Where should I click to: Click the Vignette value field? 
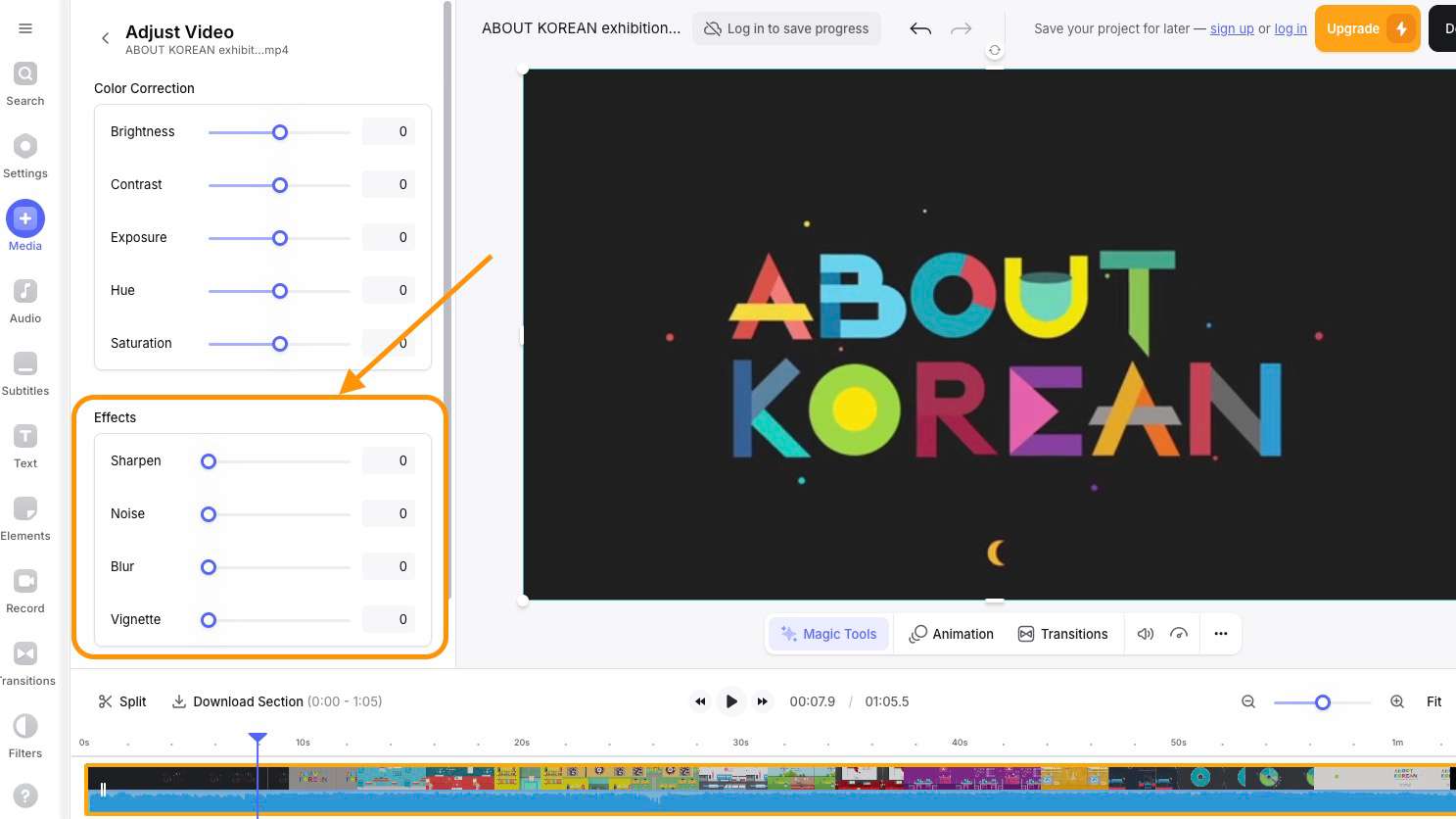(x=389, y=619)
